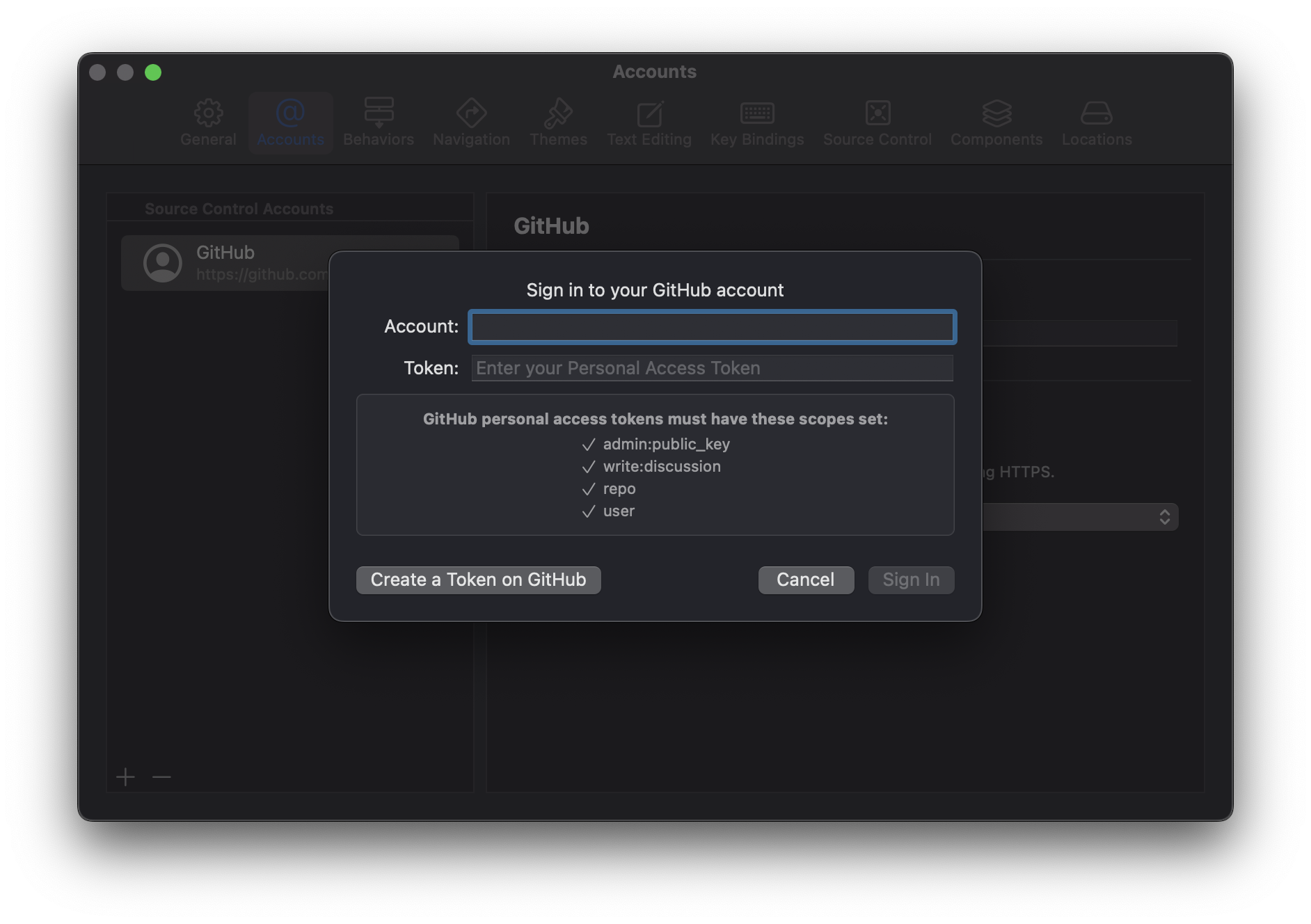The height and width of the screenshot is (924, 1311).
Task: Open the clone-using popup menu stepper
Action: 1164,517
